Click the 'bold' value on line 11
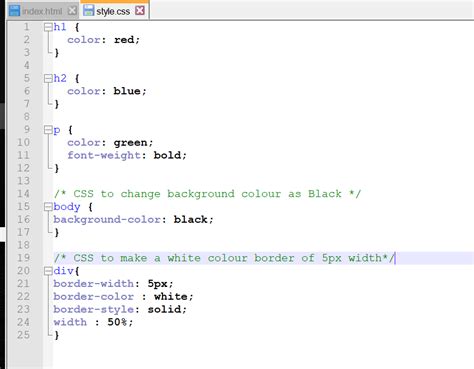474x369 pixels. pos(167,155)
